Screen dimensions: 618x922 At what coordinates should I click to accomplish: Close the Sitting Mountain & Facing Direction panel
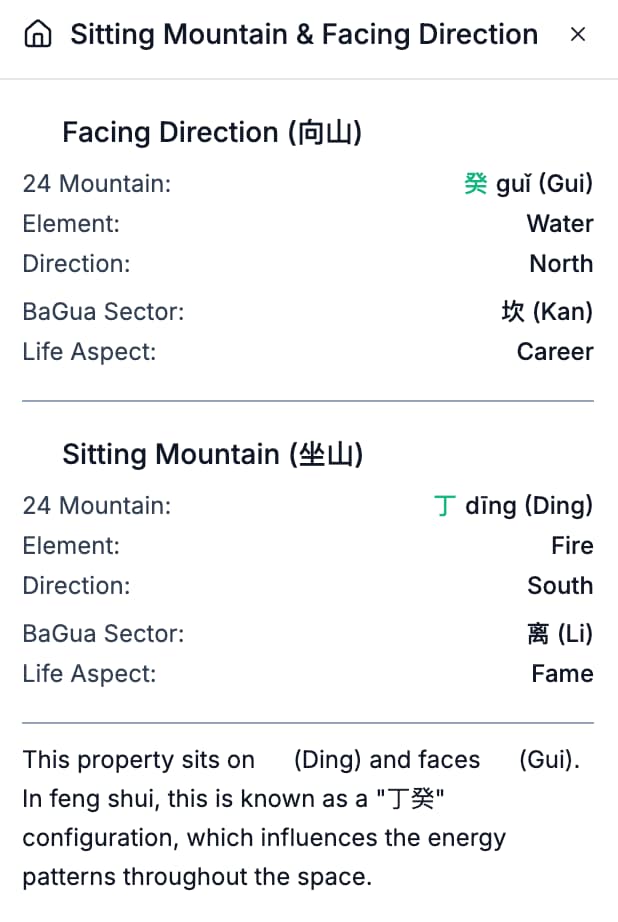pos(577,35)
